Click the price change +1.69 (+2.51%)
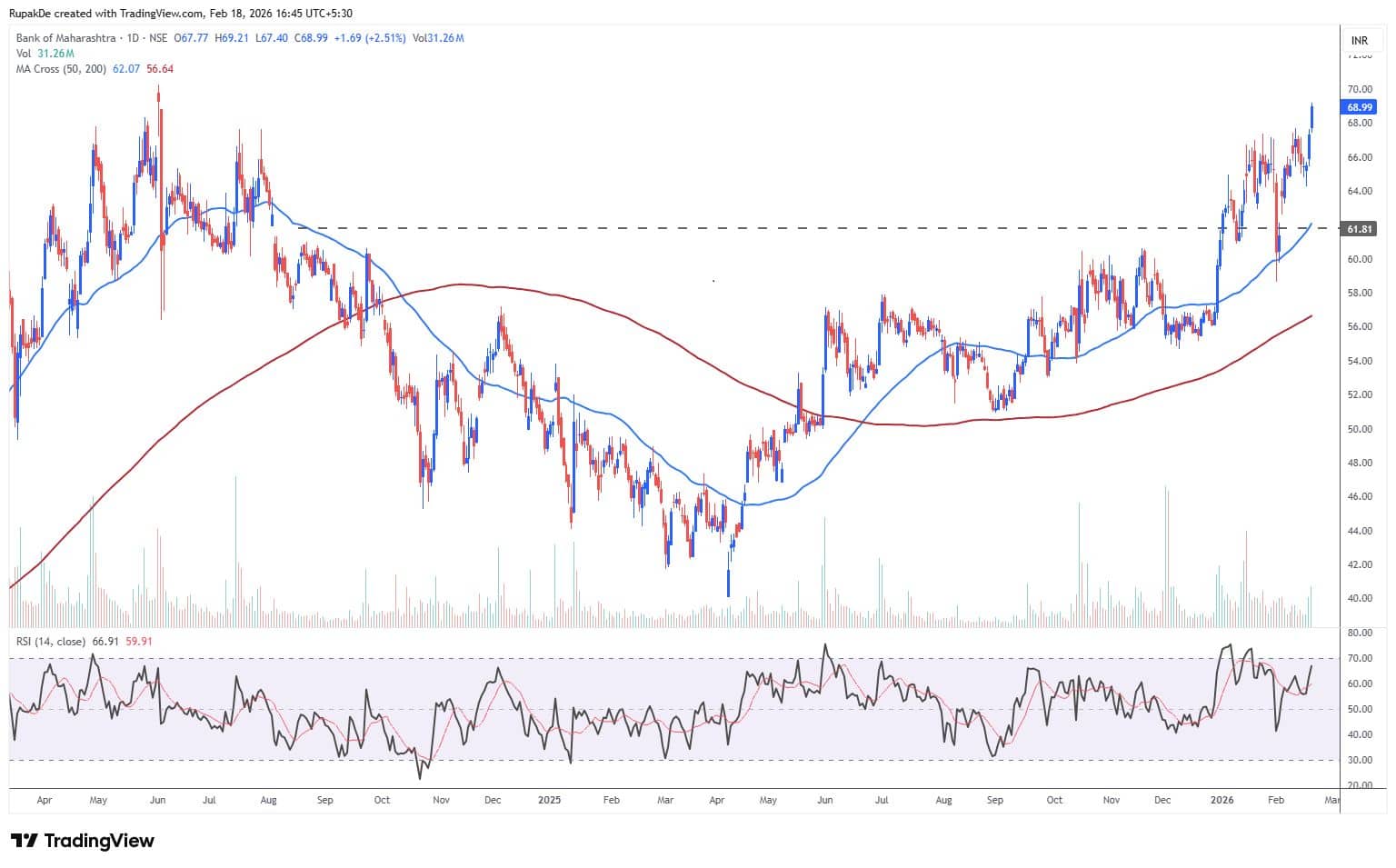Viewport: 1396px width, 868px height. [371, 38]
